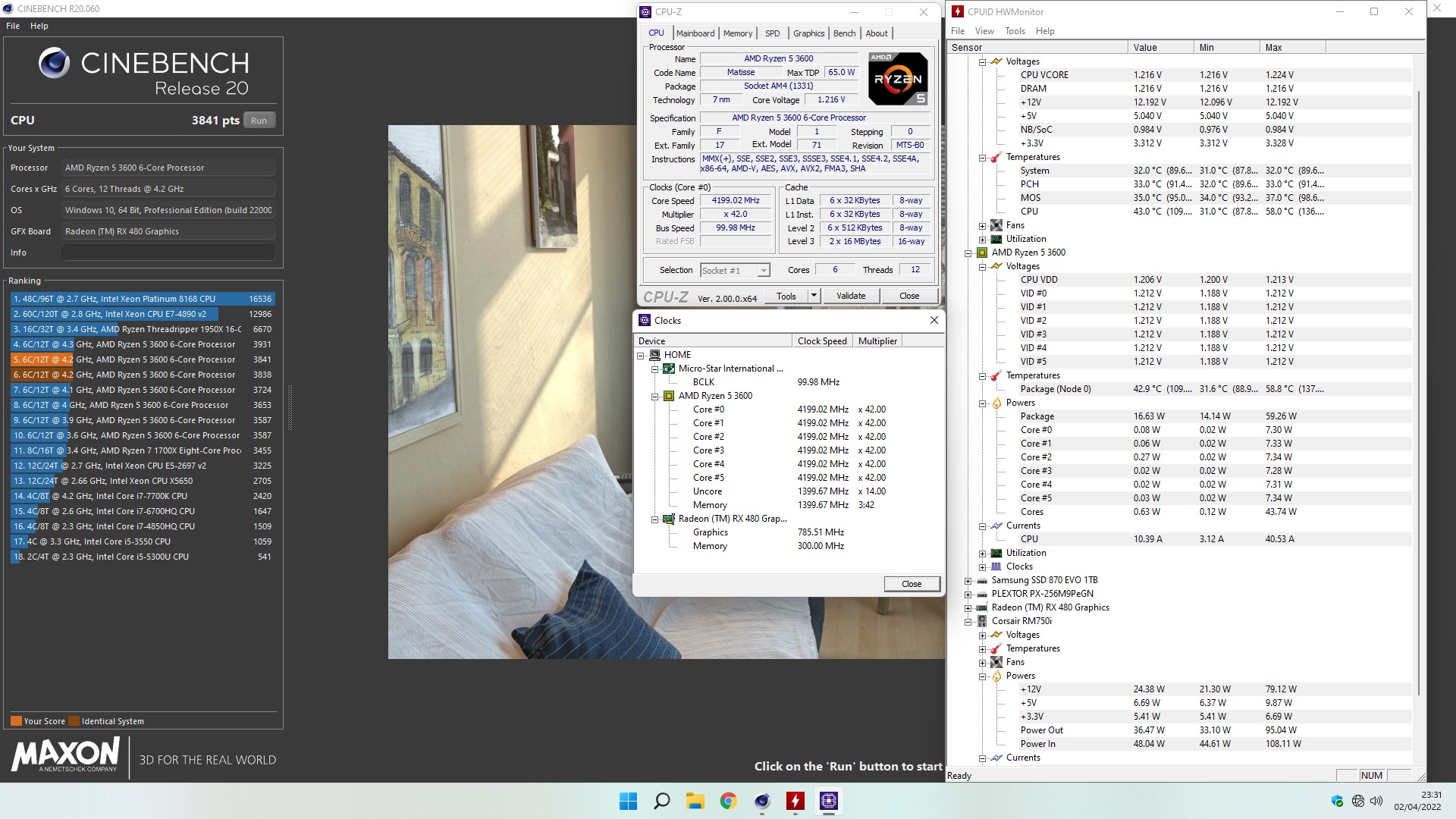The height and width of the screenshot is (819, 1456).
Task: Open Cinebench Help menu
Action: click(39, 26)
